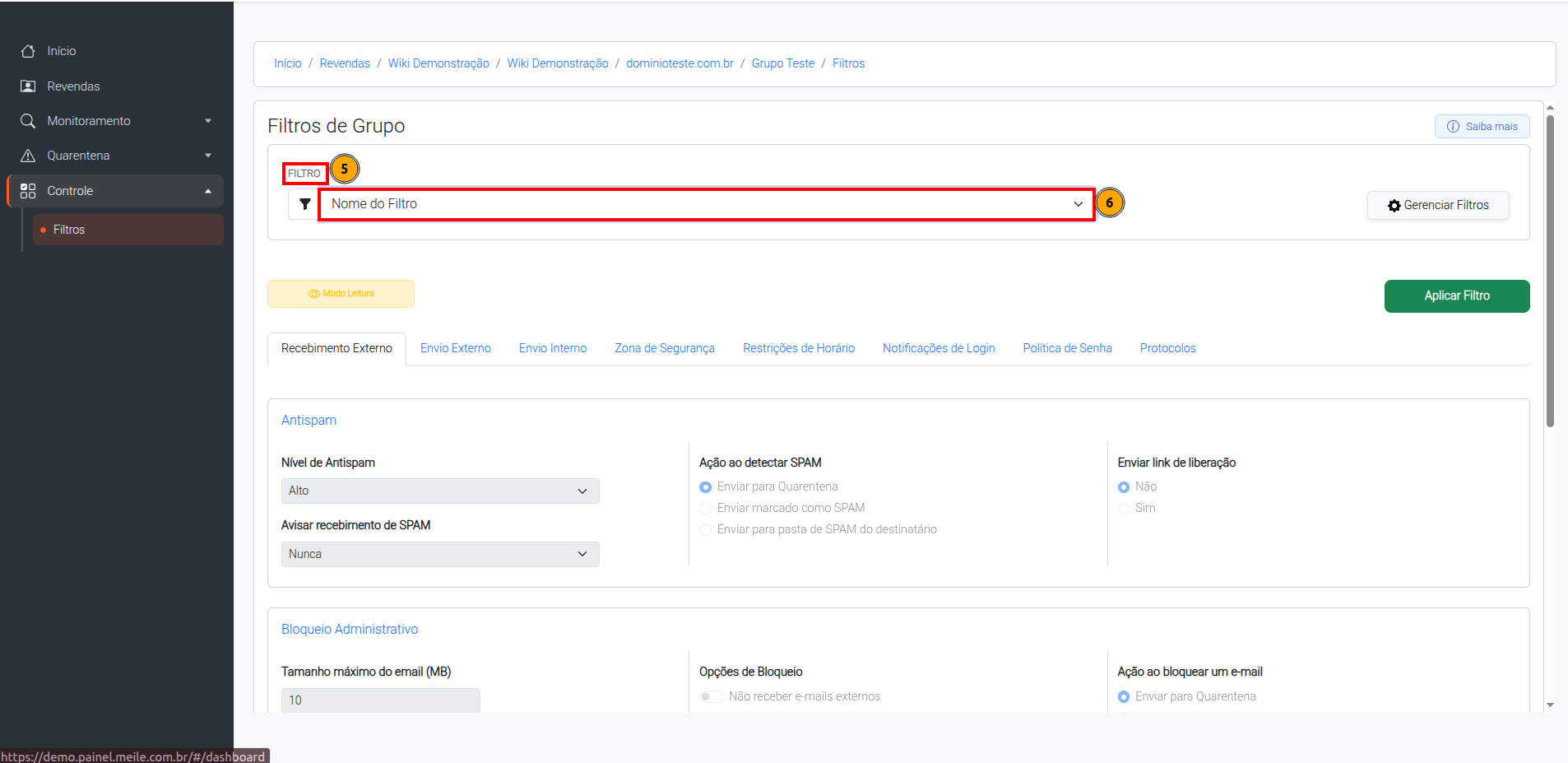Open dominioteste.com.br breadcrumb link
The height and width of the screenshot is (763, 1568).
point(680,63)
